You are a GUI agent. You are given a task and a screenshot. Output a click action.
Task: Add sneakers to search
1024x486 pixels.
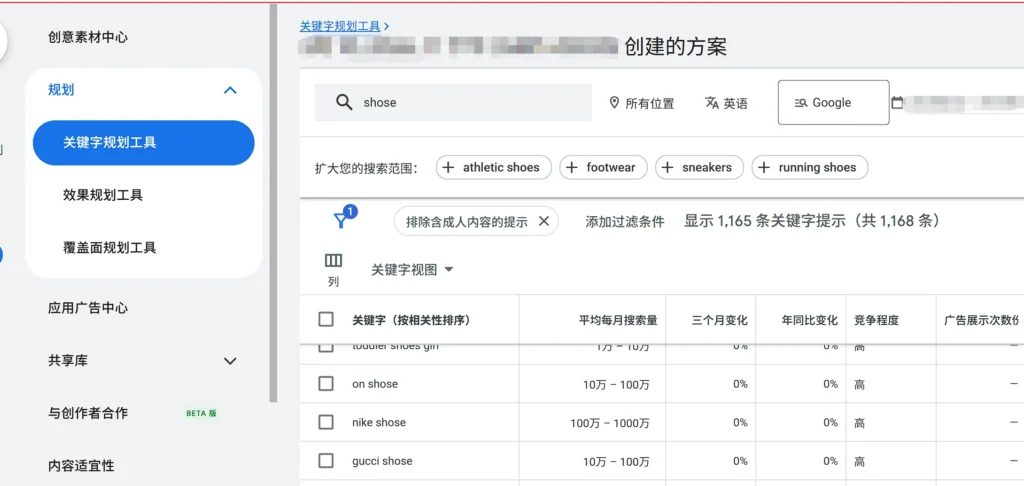point(699,167)
